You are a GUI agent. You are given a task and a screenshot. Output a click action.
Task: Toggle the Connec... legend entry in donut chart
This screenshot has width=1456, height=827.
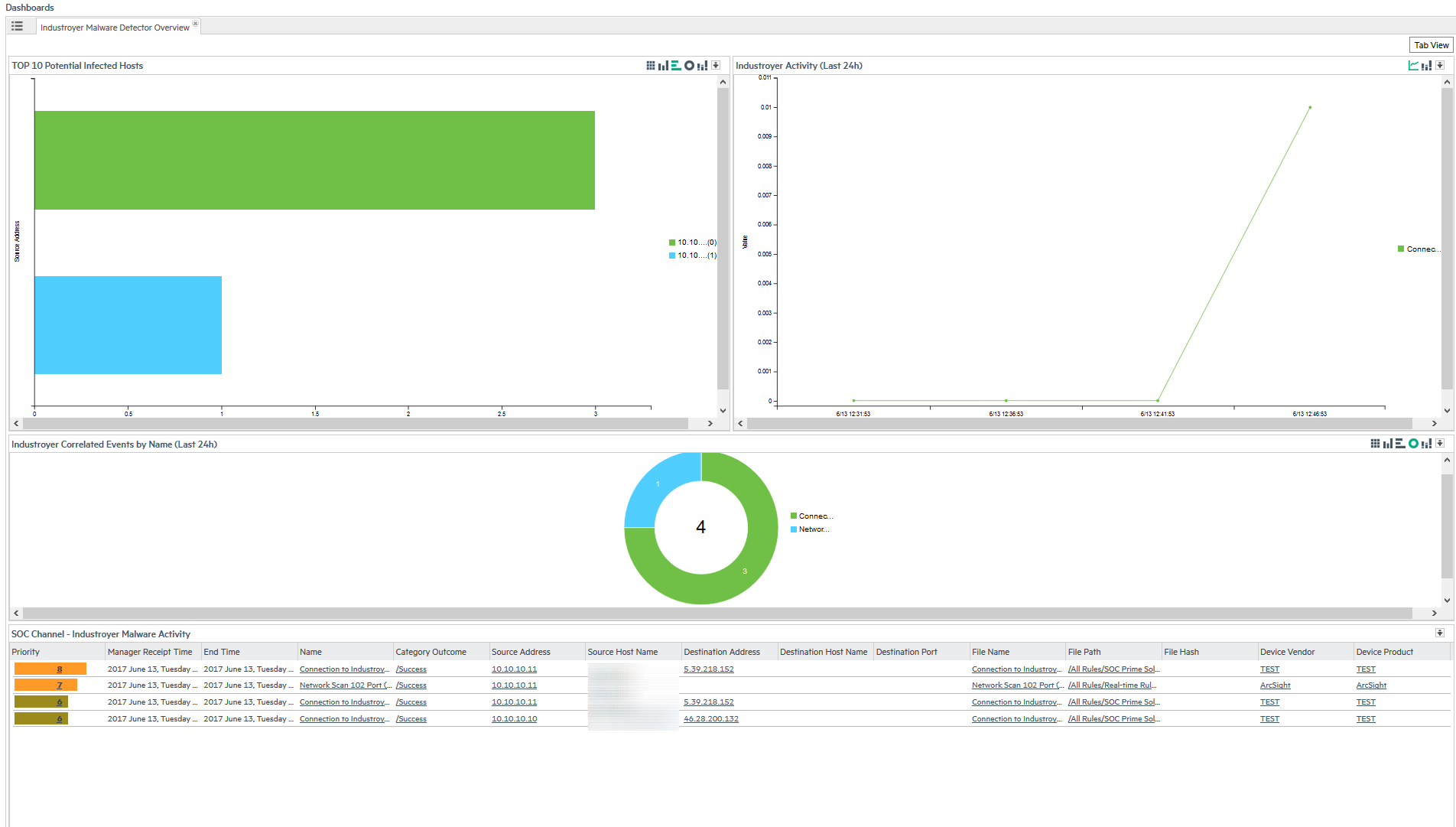[x=811, y=516]
